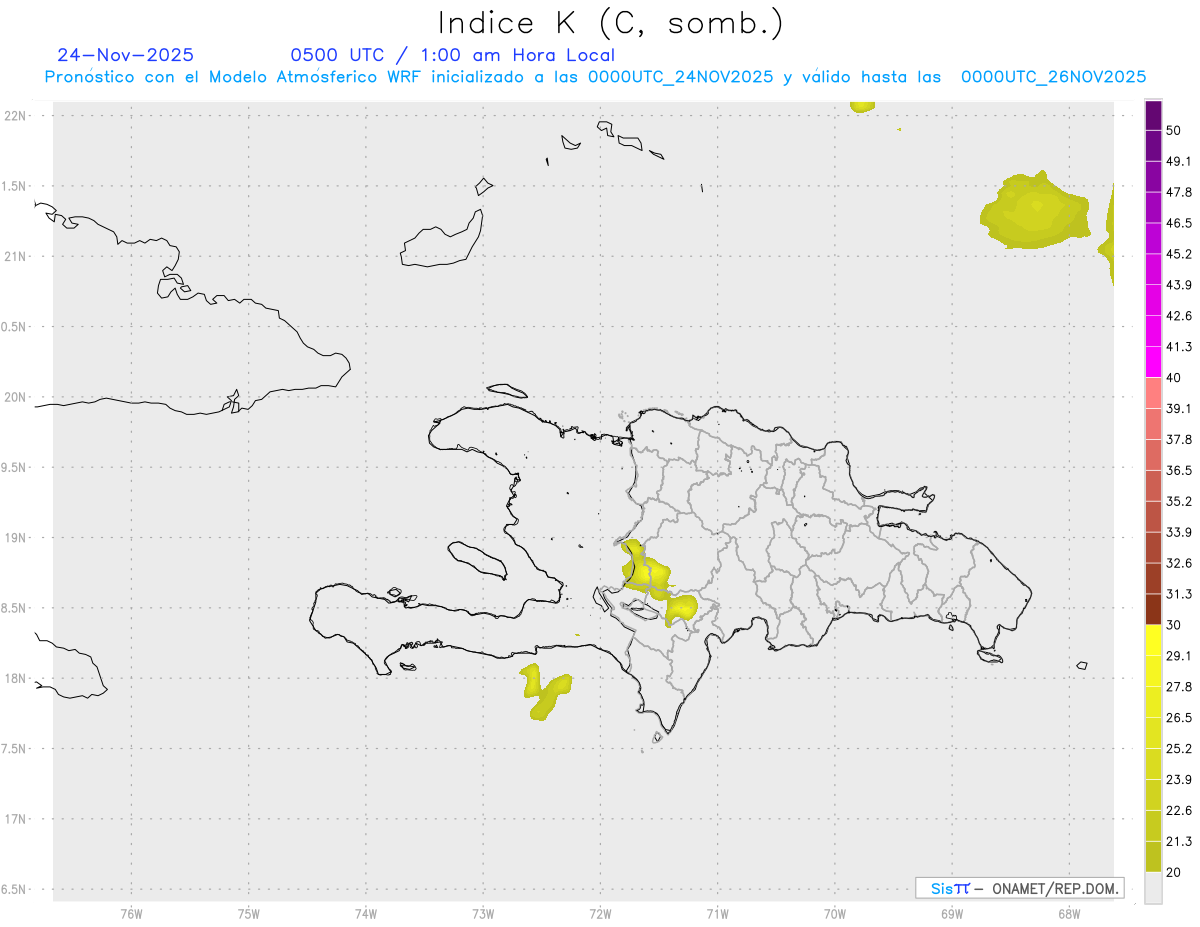
Task: Click the colorbar value "33.9"
Action: tap(1179, 532)
